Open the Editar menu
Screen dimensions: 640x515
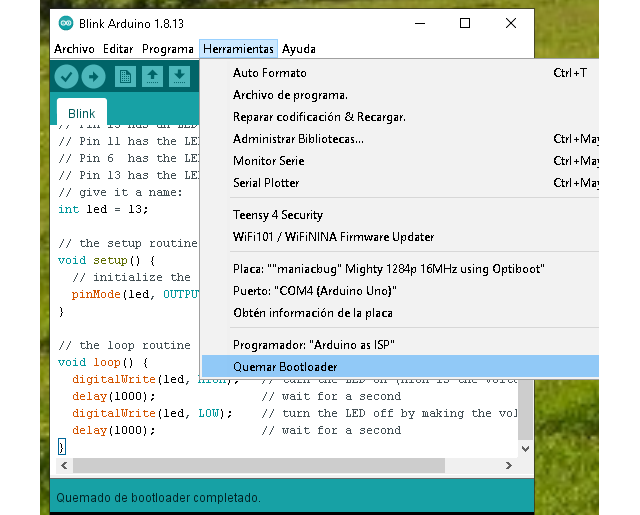click(x=118, y=48)
